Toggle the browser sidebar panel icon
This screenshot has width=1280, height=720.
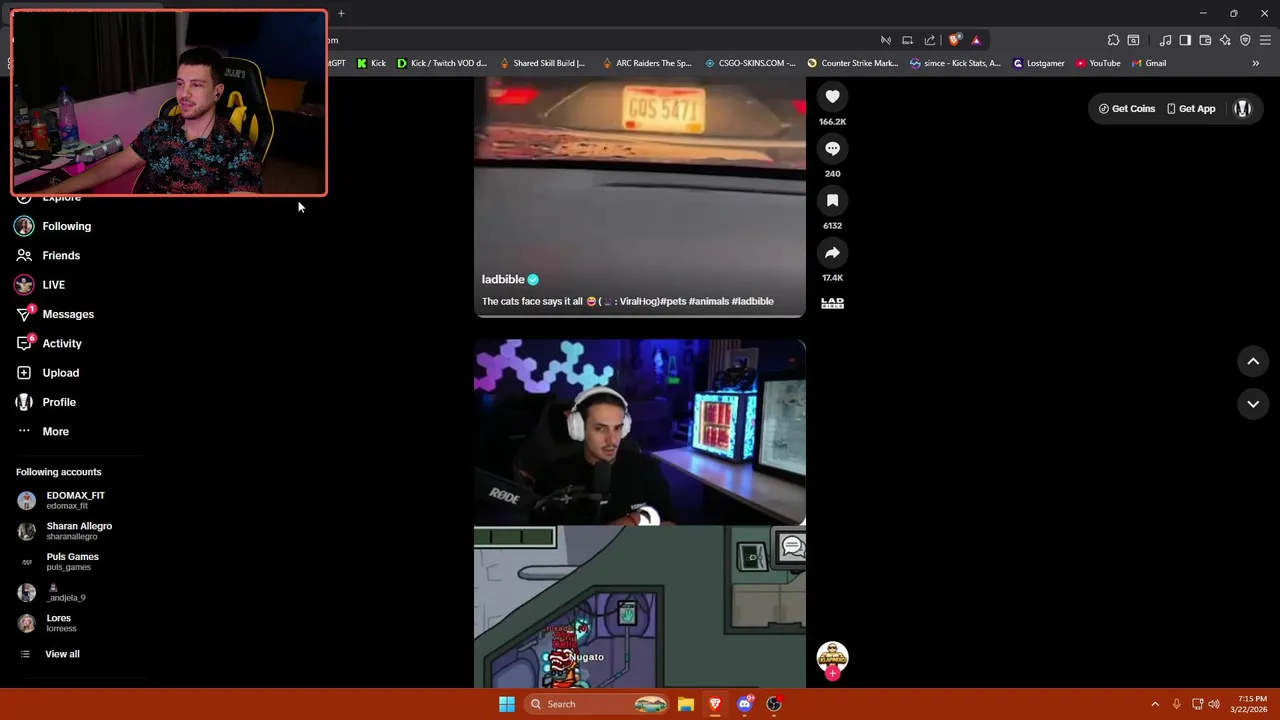1185,40
